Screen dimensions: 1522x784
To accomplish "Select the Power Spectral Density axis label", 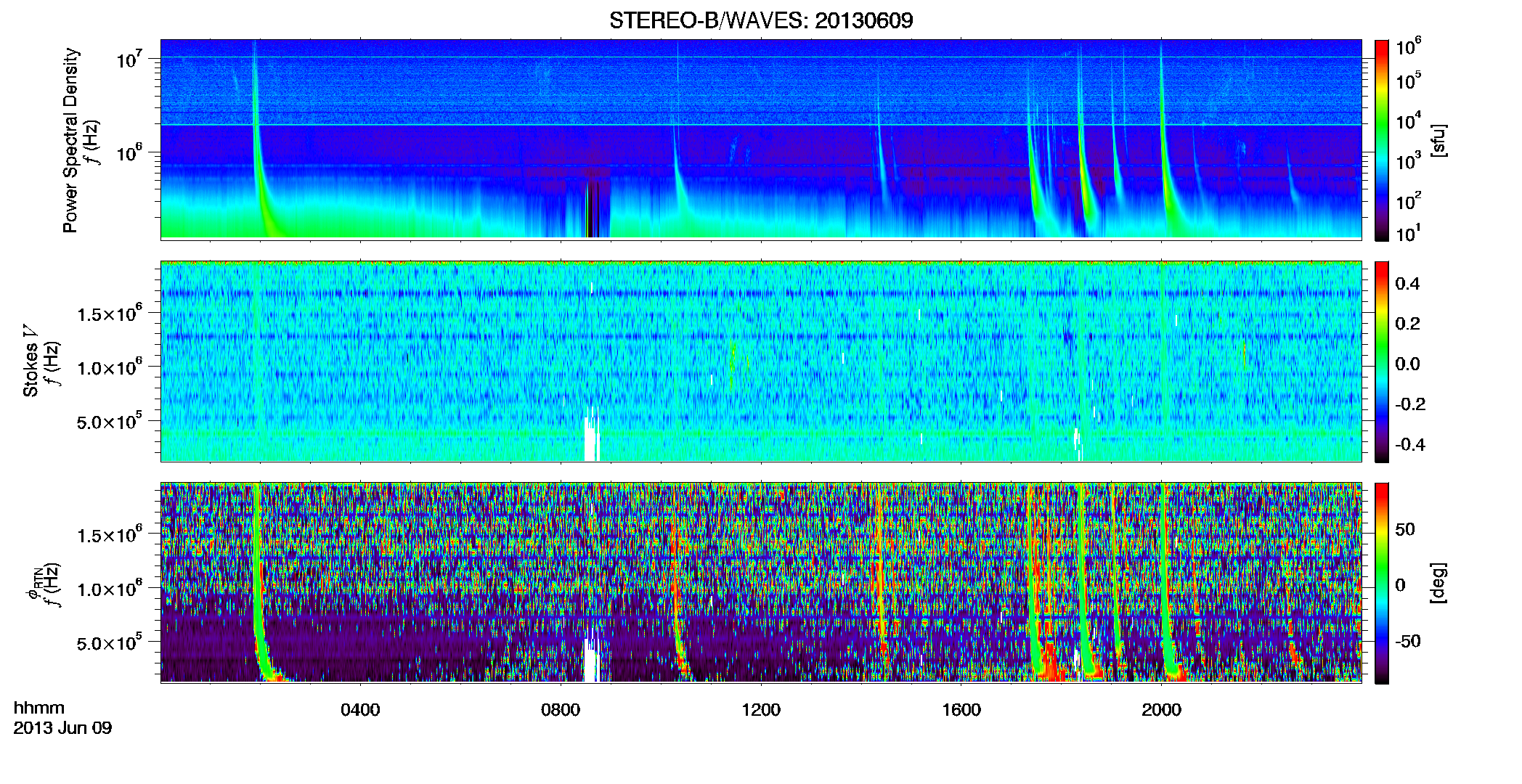I will click(70, 140).
